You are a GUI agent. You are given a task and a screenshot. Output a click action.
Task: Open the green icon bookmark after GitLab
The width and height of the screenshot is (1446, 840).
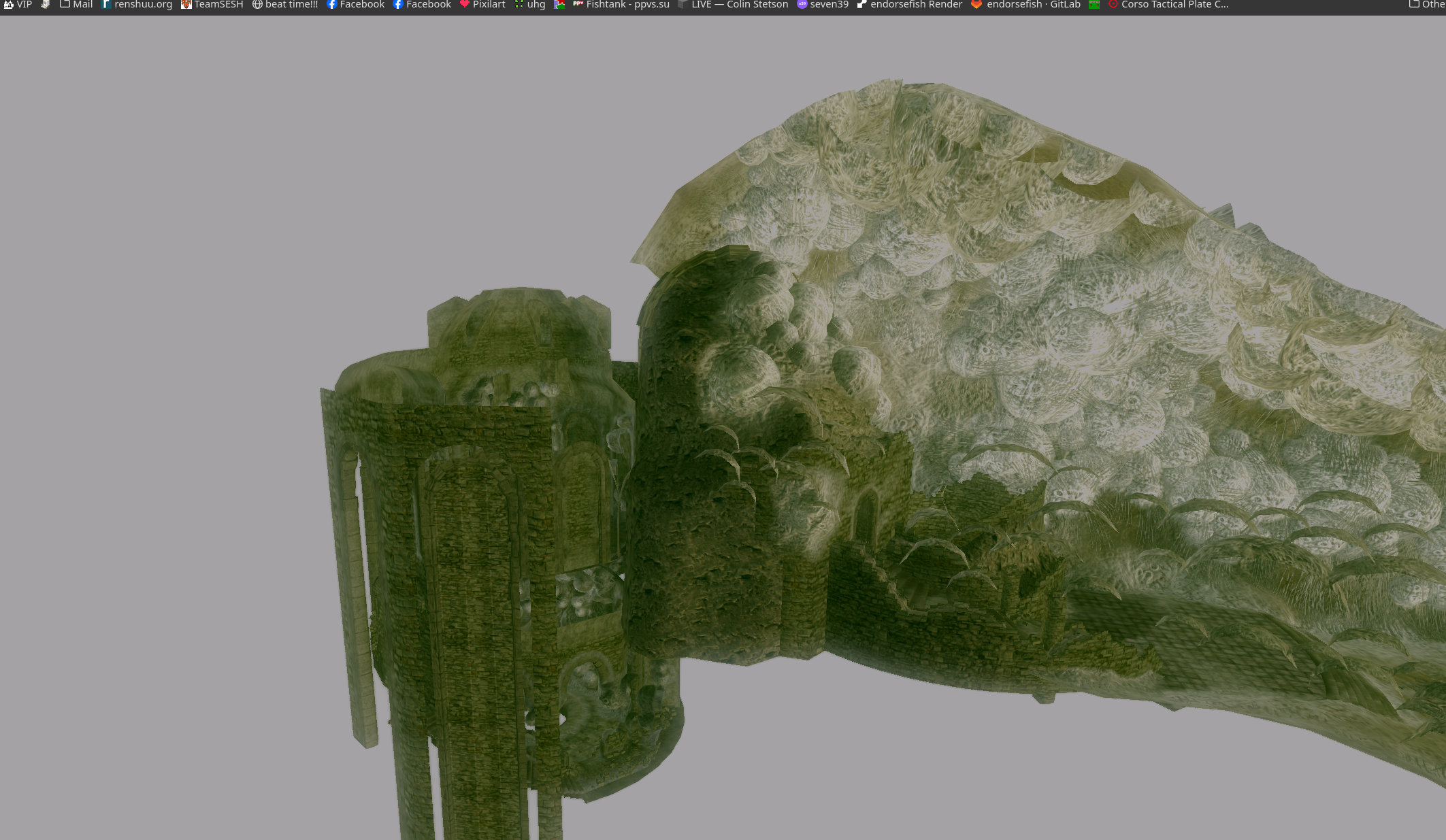(1094, 5)
